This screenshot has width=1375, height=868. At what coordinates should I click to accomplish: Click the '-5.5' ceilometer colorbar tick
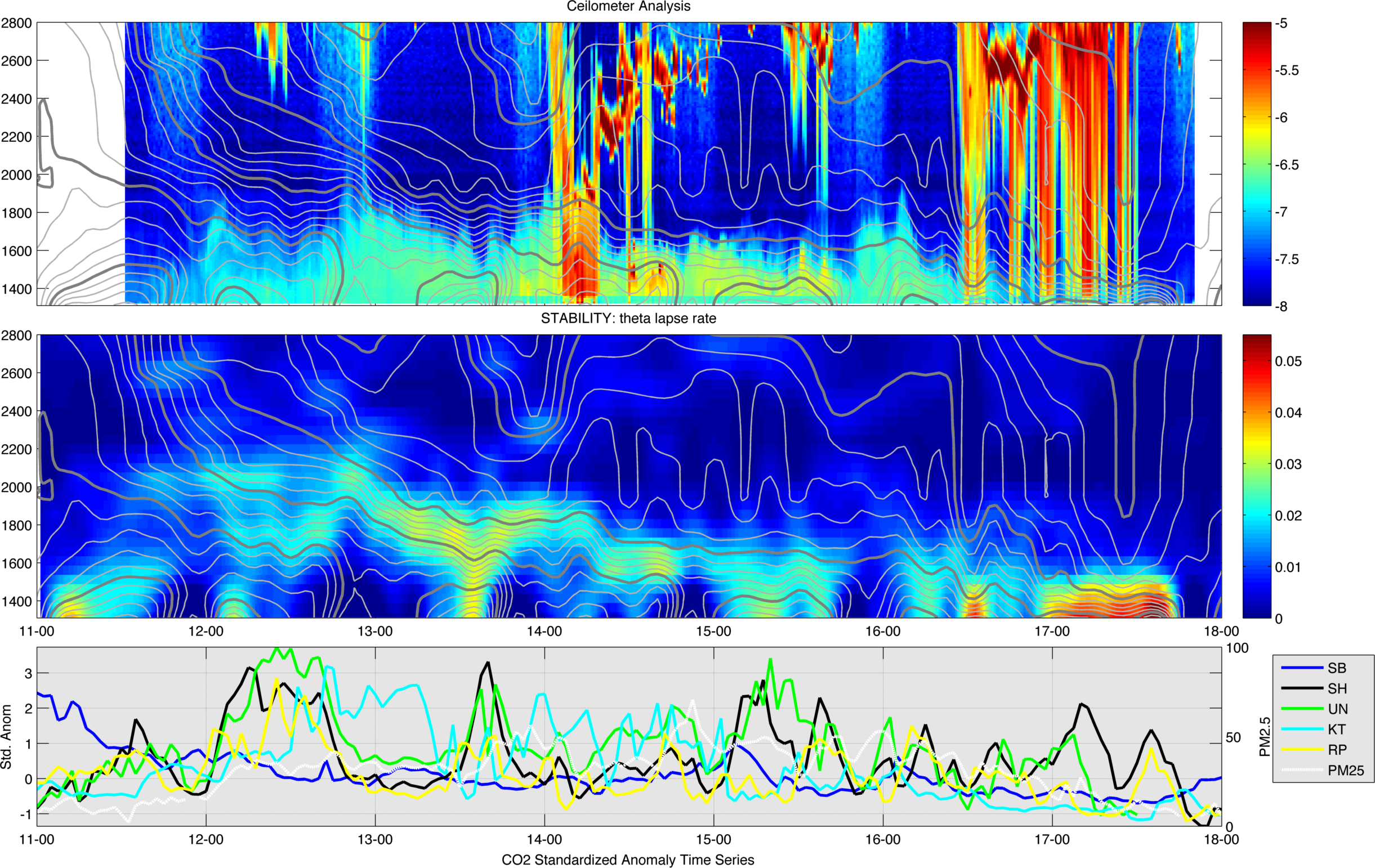pos(1287,70)
